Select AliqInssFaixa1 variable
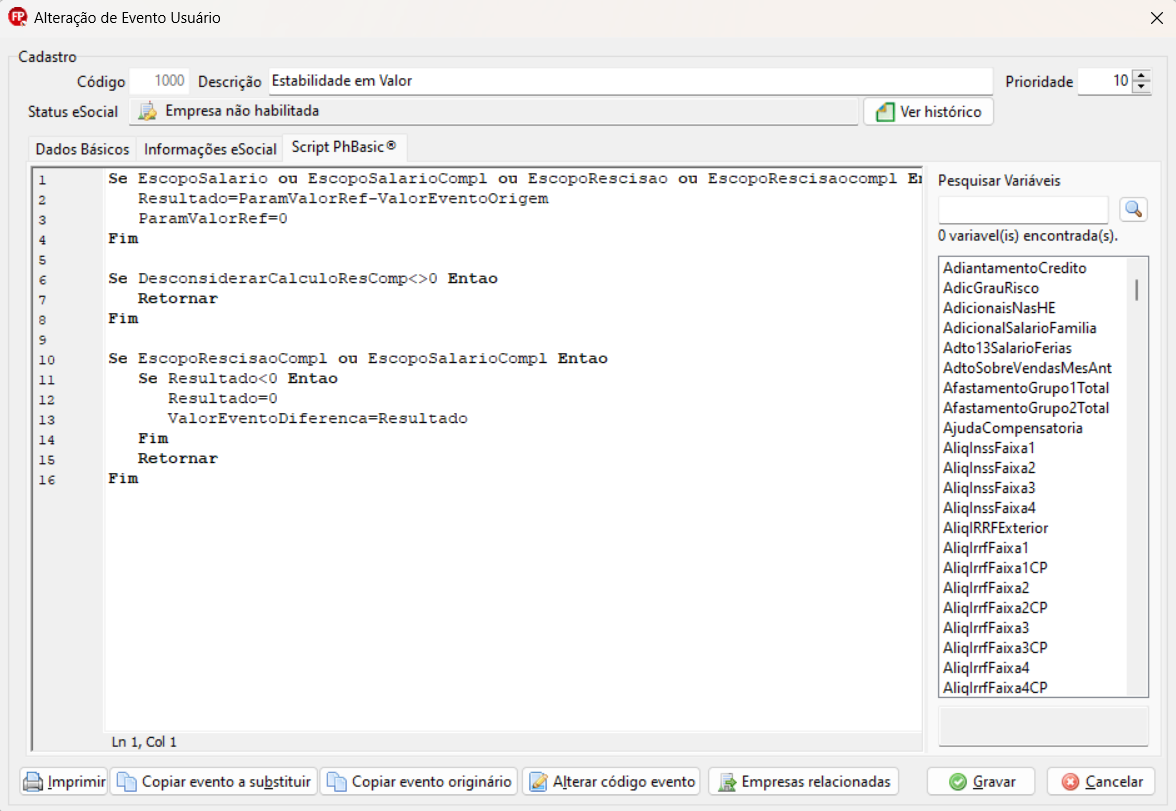Viewport: 1176px width, 811px height. (988, 449)
